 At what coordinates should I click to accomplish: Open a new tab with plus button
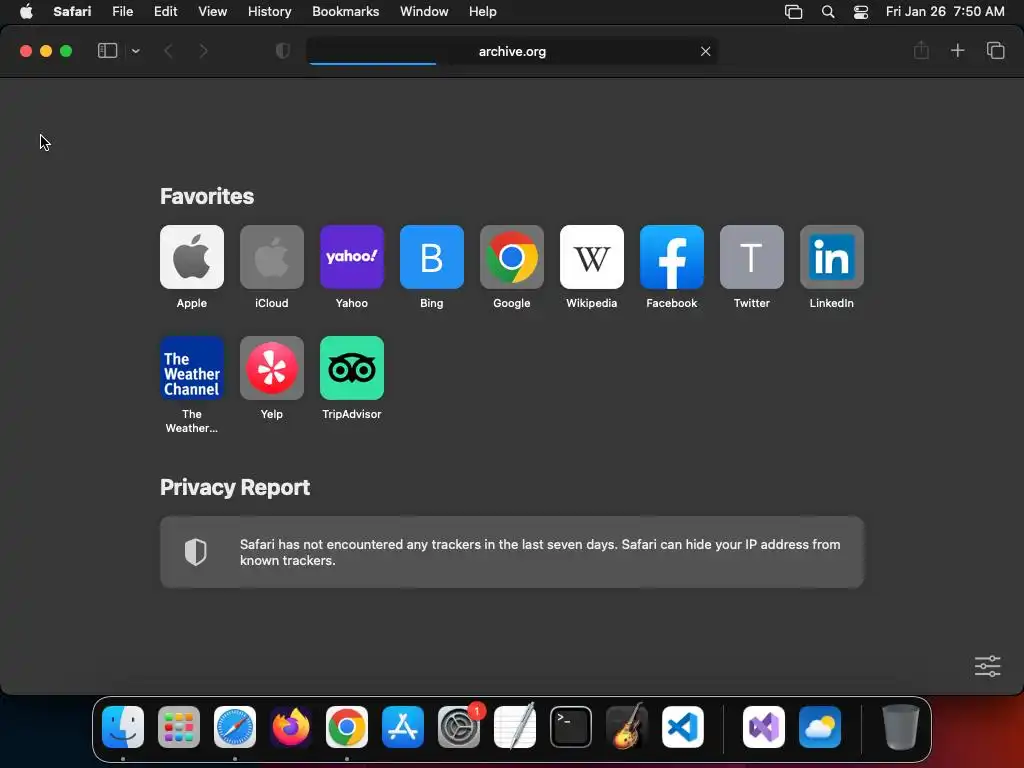point(957,50)
